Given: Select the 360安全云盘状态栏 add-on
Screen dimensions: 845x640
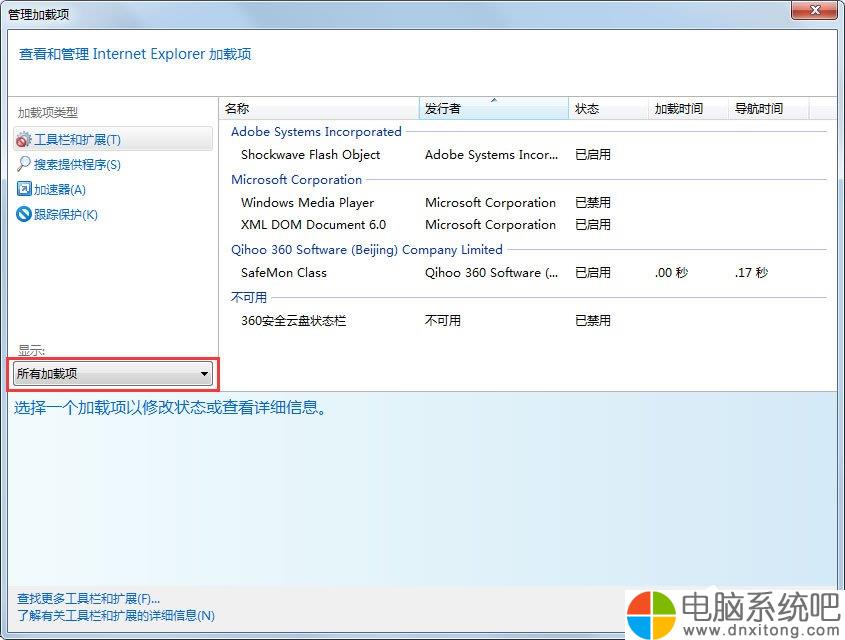Looking at the screenshot, I should tap(293, 321).
